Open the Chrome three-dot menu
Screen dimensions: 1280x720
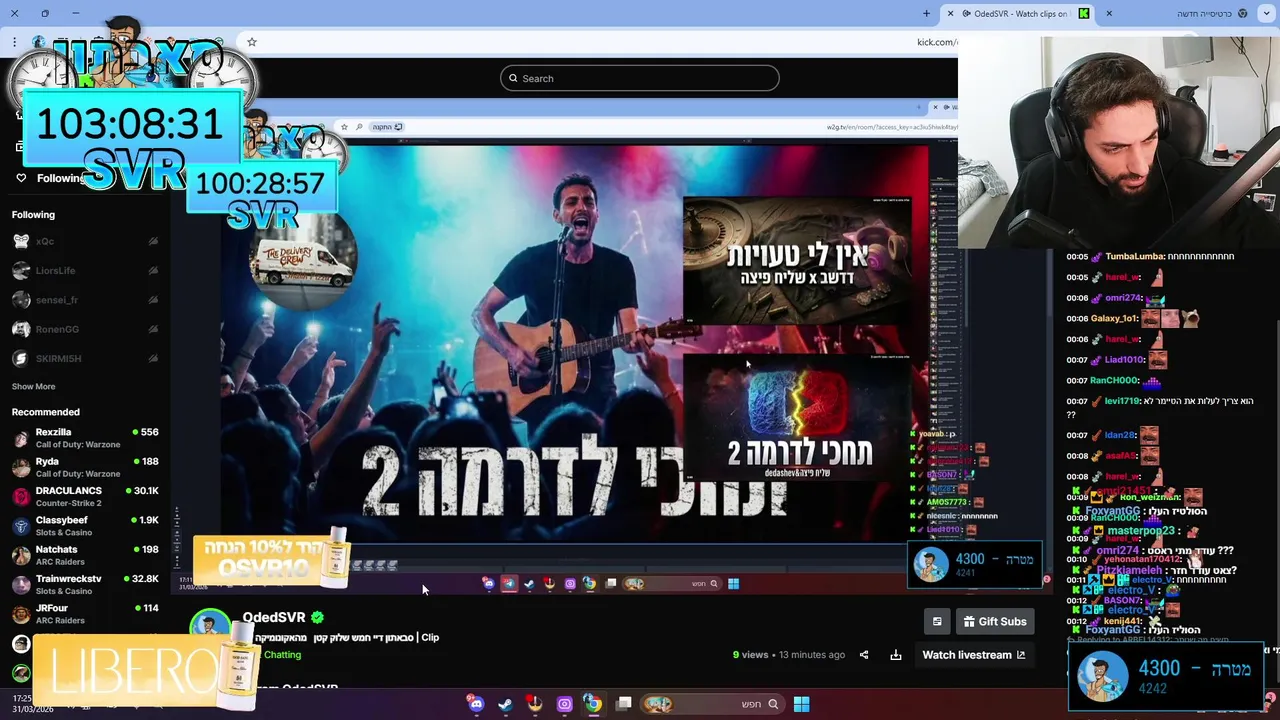14,42
